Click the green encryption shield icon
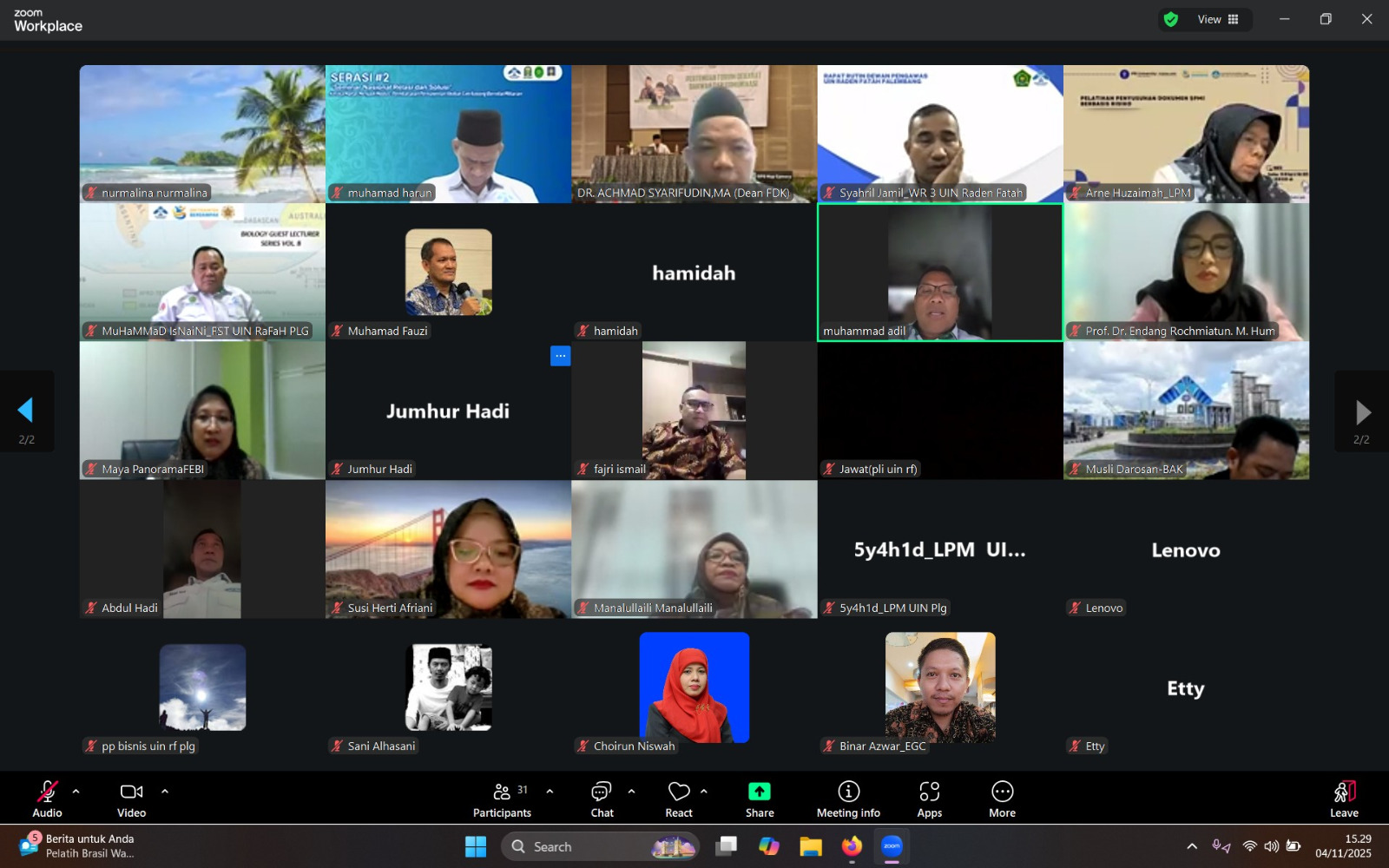This screenshot has height=868, width=1389. (x=1171, y=19)
